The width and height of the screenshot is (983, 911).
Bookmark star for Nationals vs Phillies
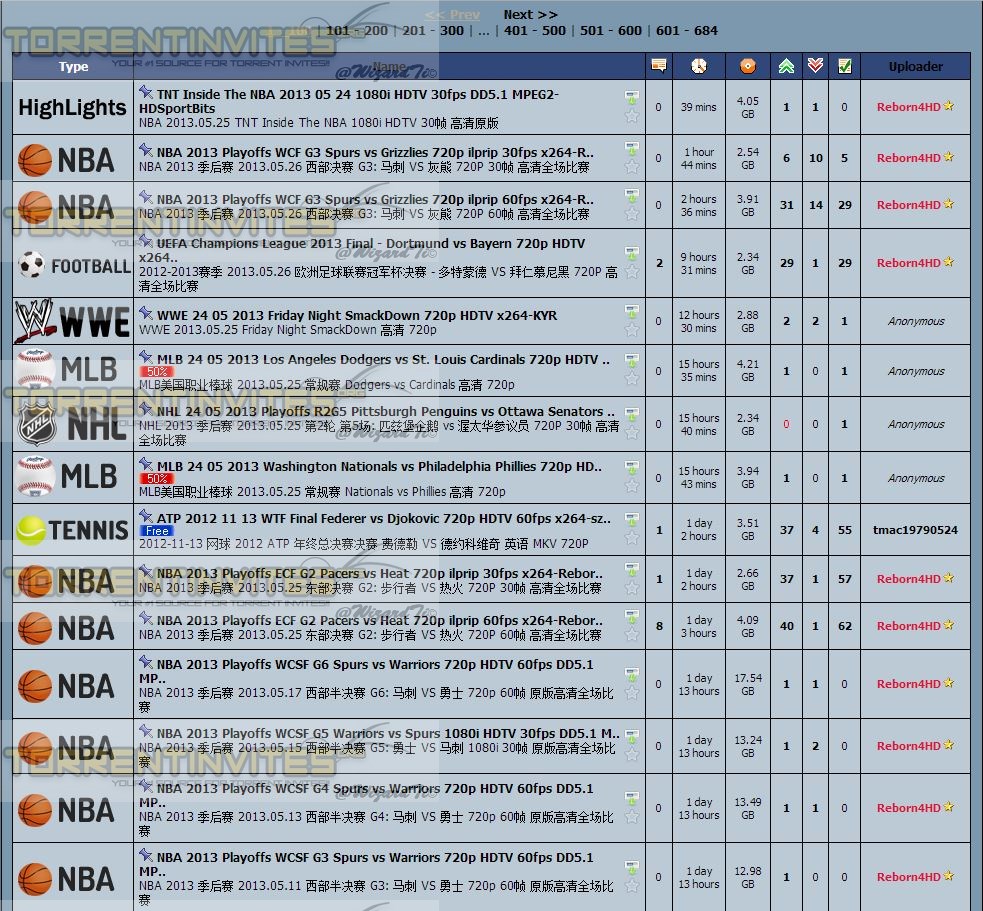tap(632, 486)
